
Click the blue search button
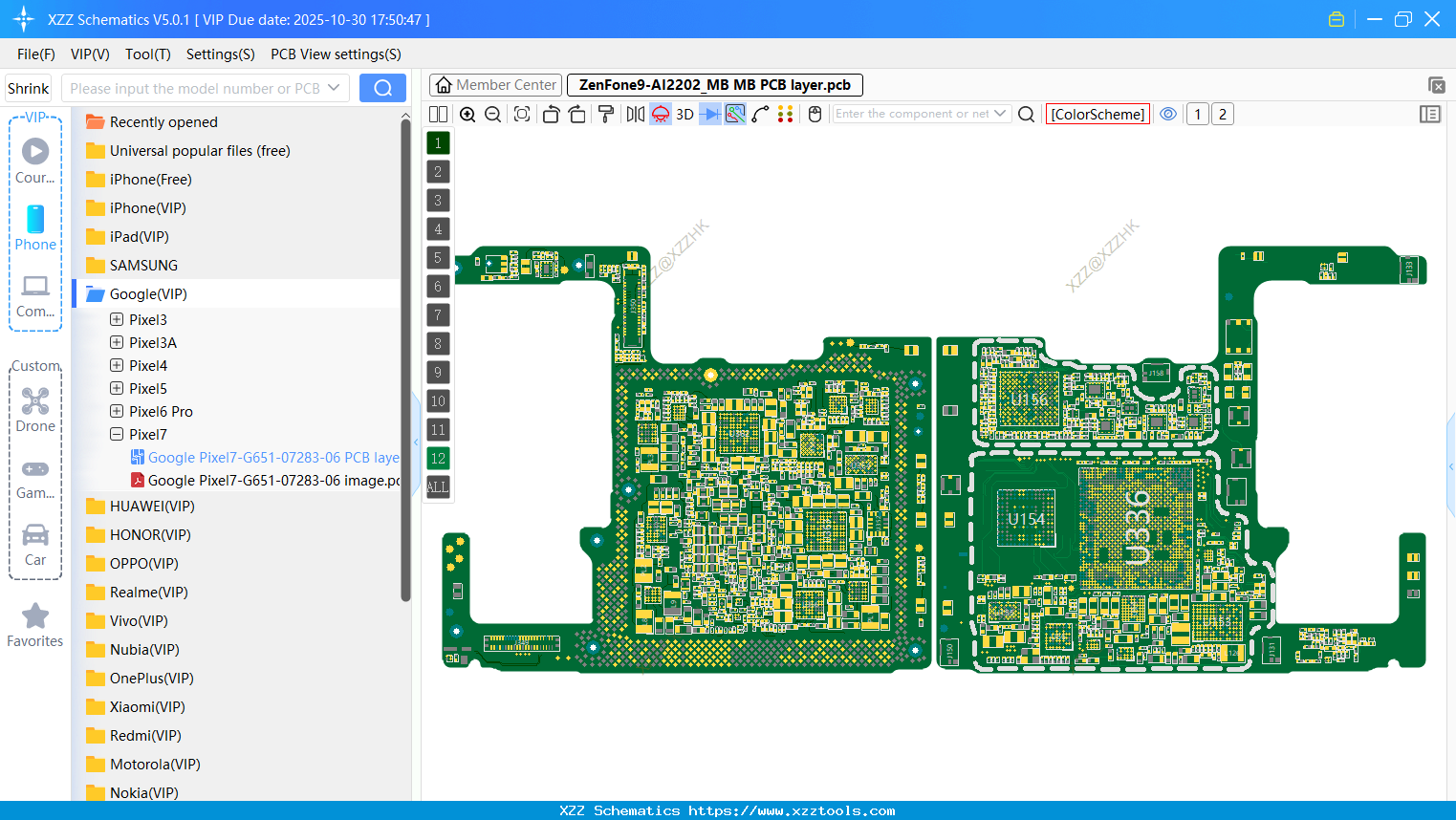pos(382,88)
